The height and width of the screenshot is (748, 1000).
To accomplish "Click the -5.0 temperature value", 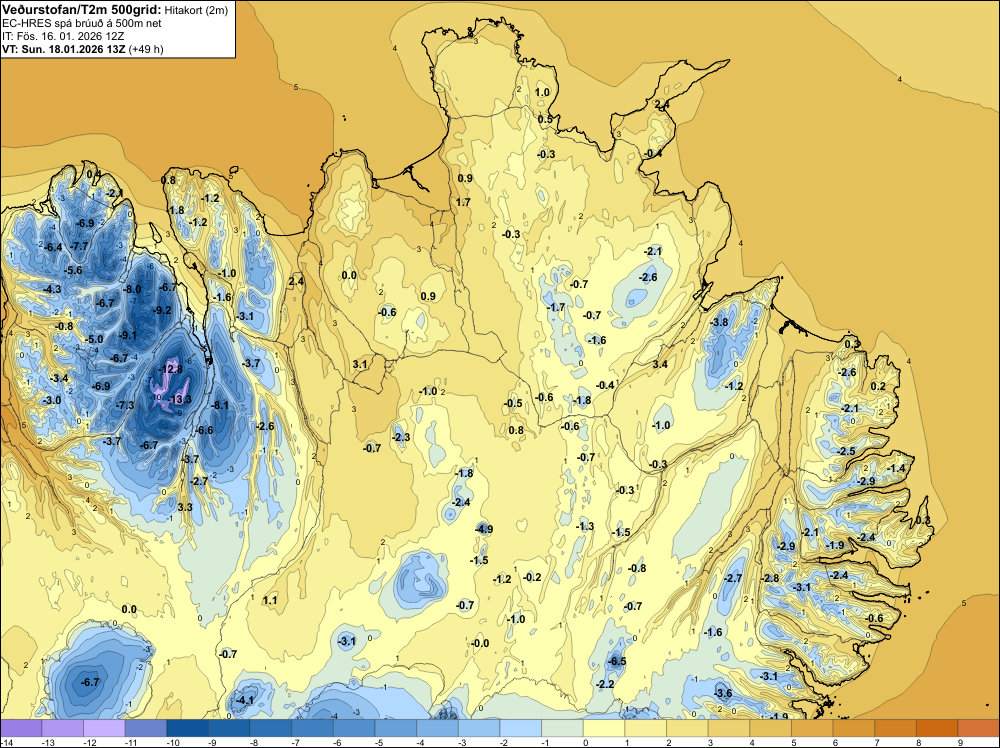I will pyautogui.click(x=94, y=339).
